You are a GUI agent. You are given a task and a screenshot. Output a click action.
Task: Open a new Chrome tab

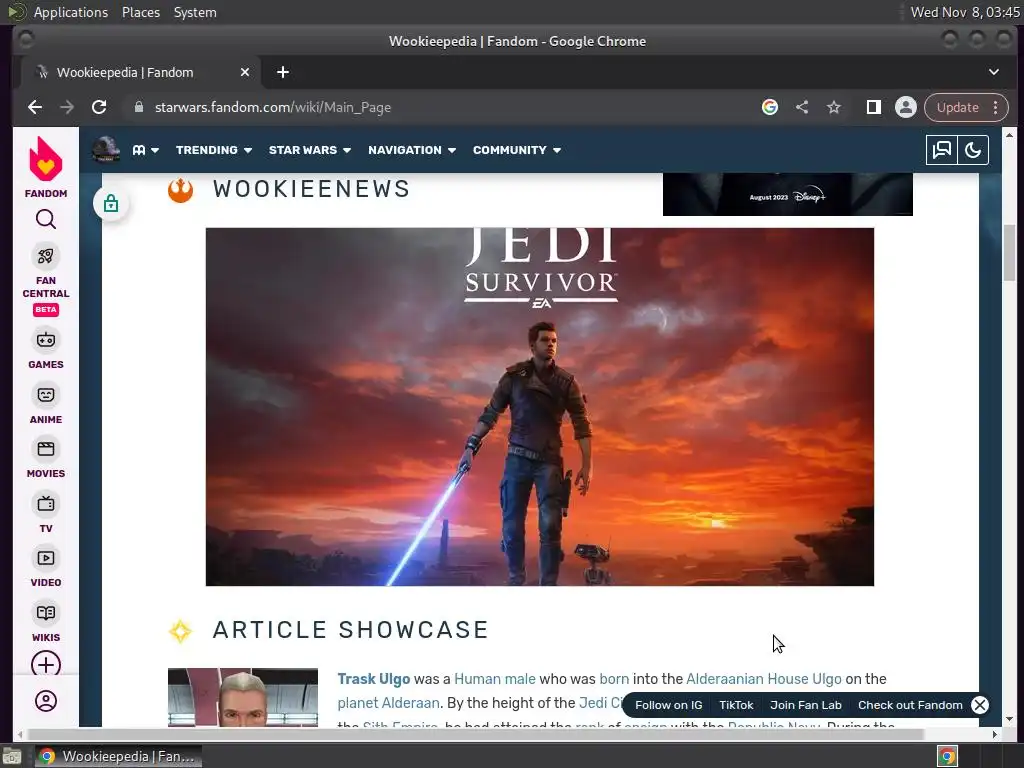(283, 72)
